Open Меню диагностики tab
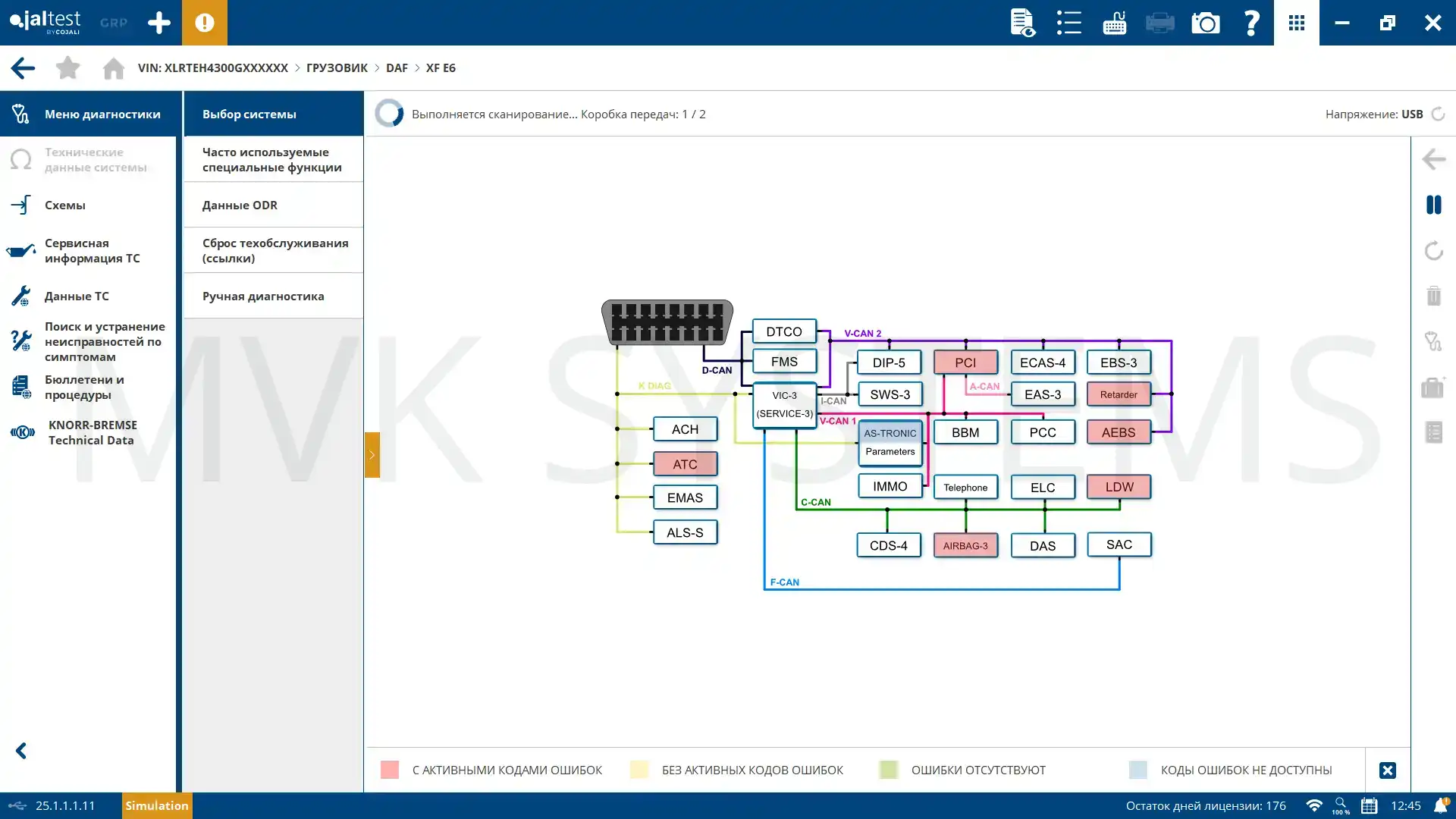 (x=91, y=114)
